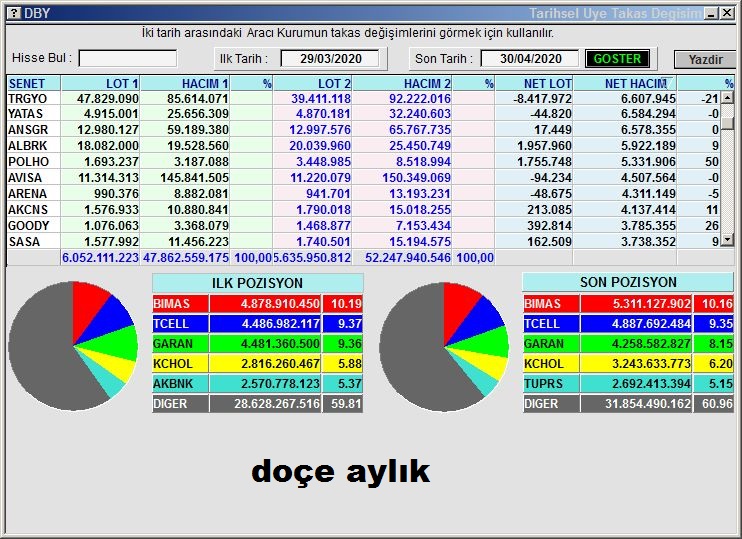Viewport: 742px width, 539px height.
Task: Select the POLHO row
Action: coord(363,162)
